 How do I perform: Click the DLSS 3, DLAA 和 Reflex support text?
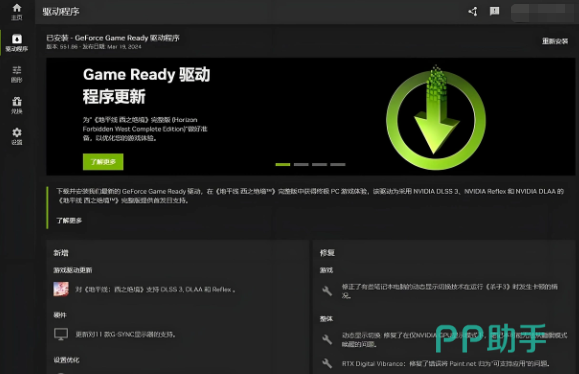pyautogui.click(x=155, y=289)
